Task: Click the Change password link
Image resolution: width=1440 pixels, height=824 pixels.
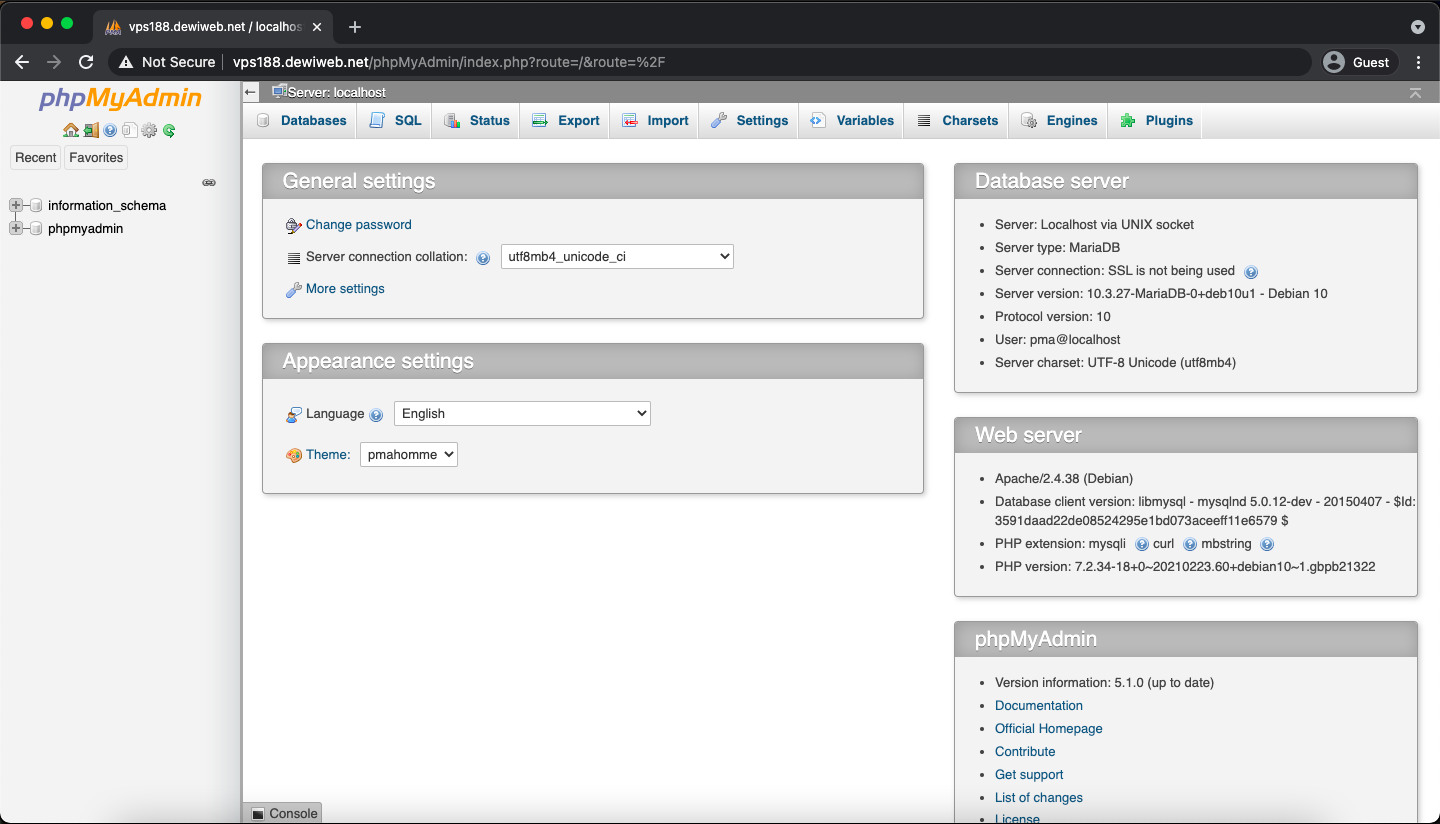Action: tap(358, 225)
